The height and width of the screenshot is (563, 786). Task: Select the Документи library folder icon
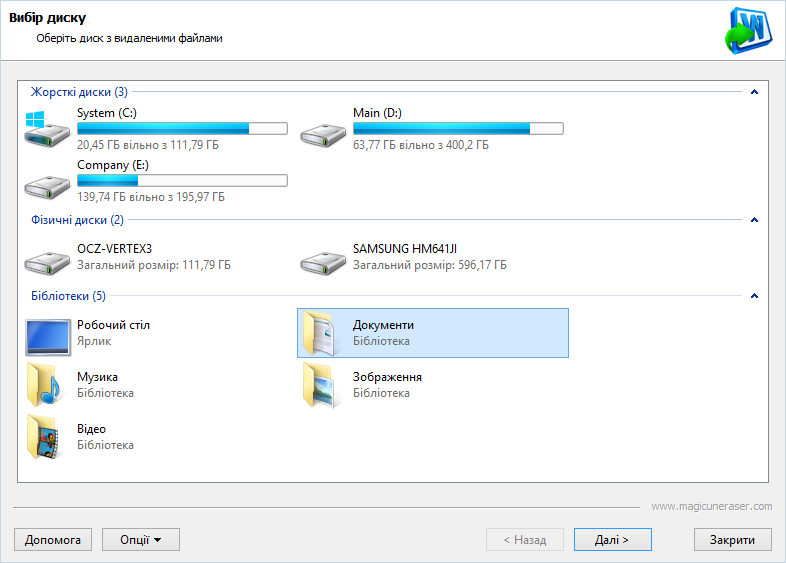click(x=319, y=333)
